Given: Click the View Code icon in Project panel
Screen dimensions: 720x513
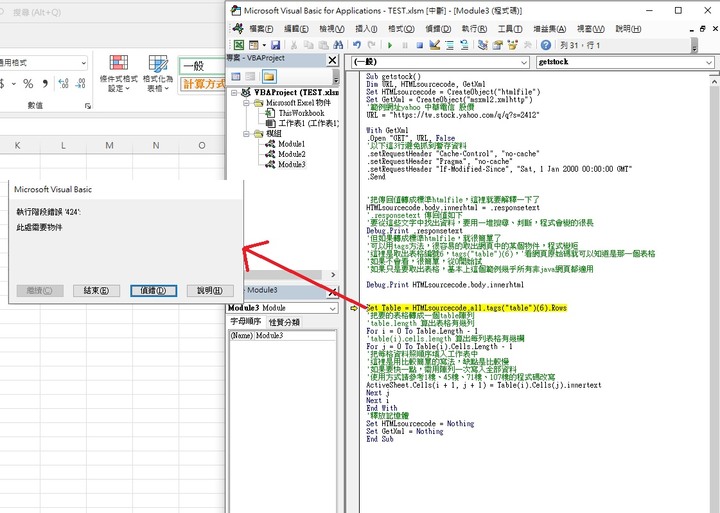Looking at the screenshot, I should tap(236, 76).
